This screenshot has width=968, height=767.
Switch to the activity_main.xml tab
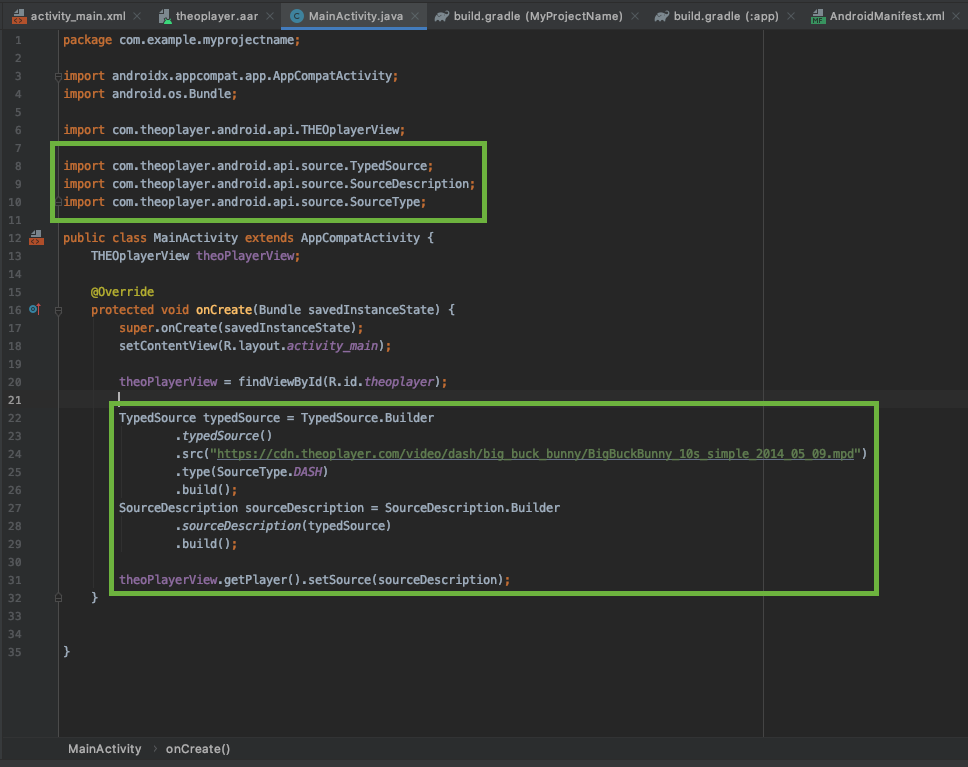(78, 16)
